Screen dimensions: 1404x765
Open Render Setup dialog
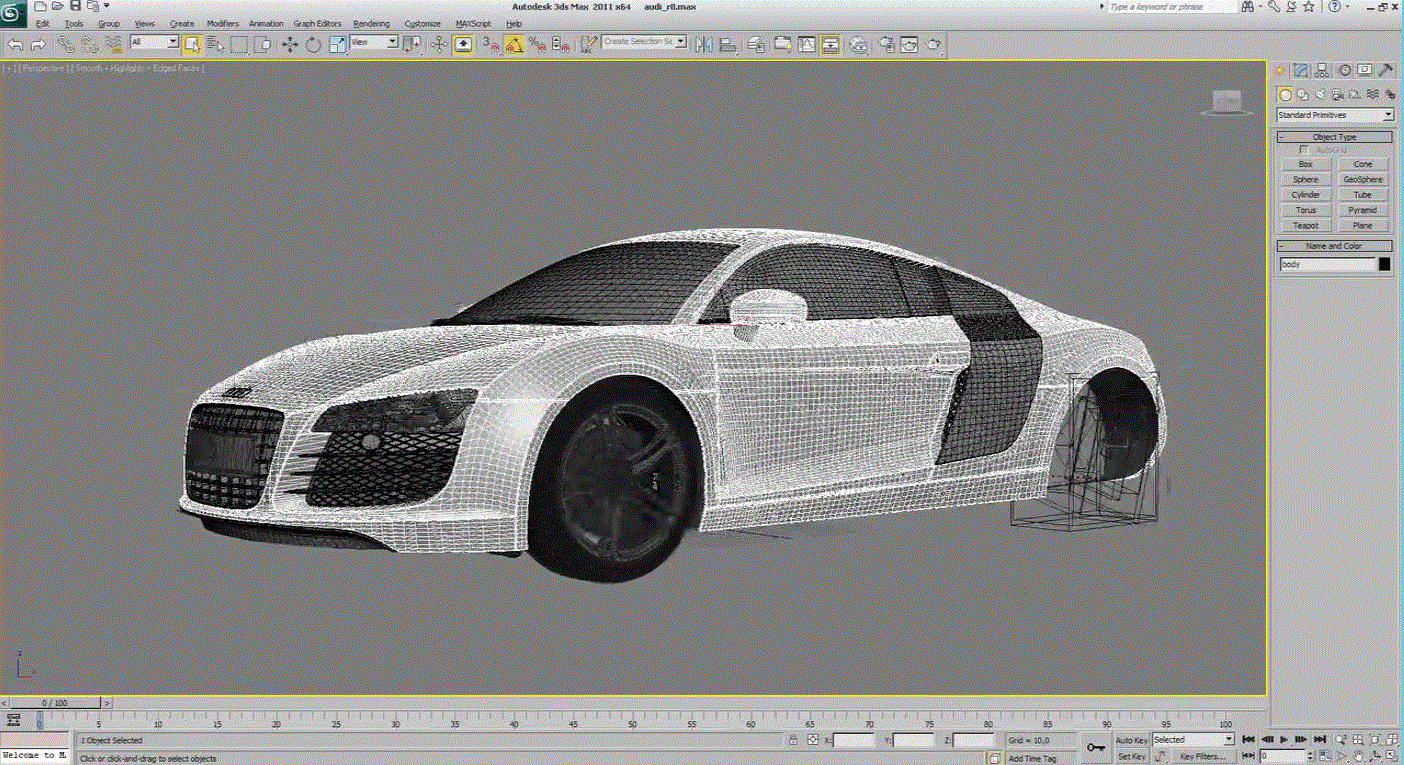pos(886,44)
